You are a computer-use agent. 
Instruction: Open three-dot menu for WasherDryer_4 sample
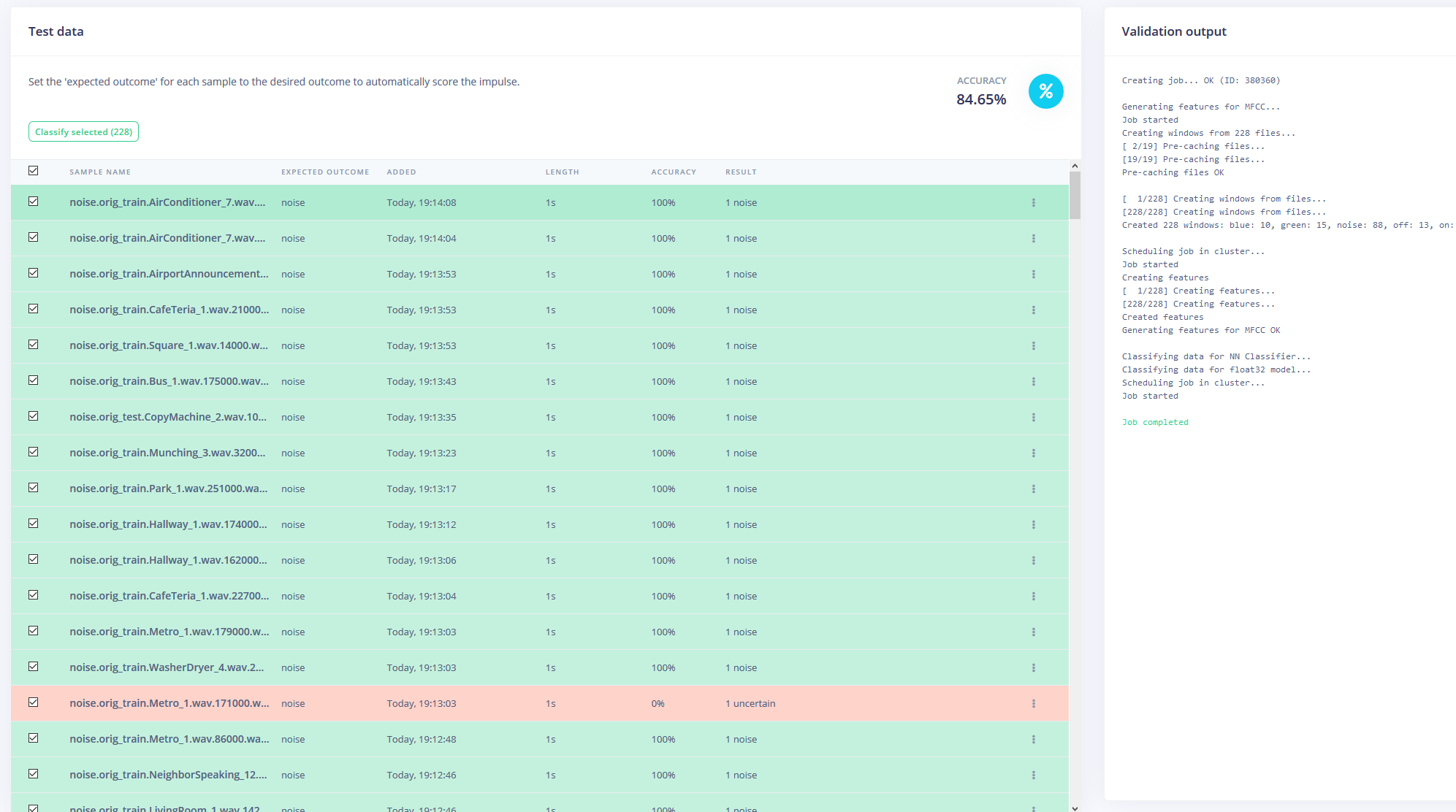(1033, 668)
